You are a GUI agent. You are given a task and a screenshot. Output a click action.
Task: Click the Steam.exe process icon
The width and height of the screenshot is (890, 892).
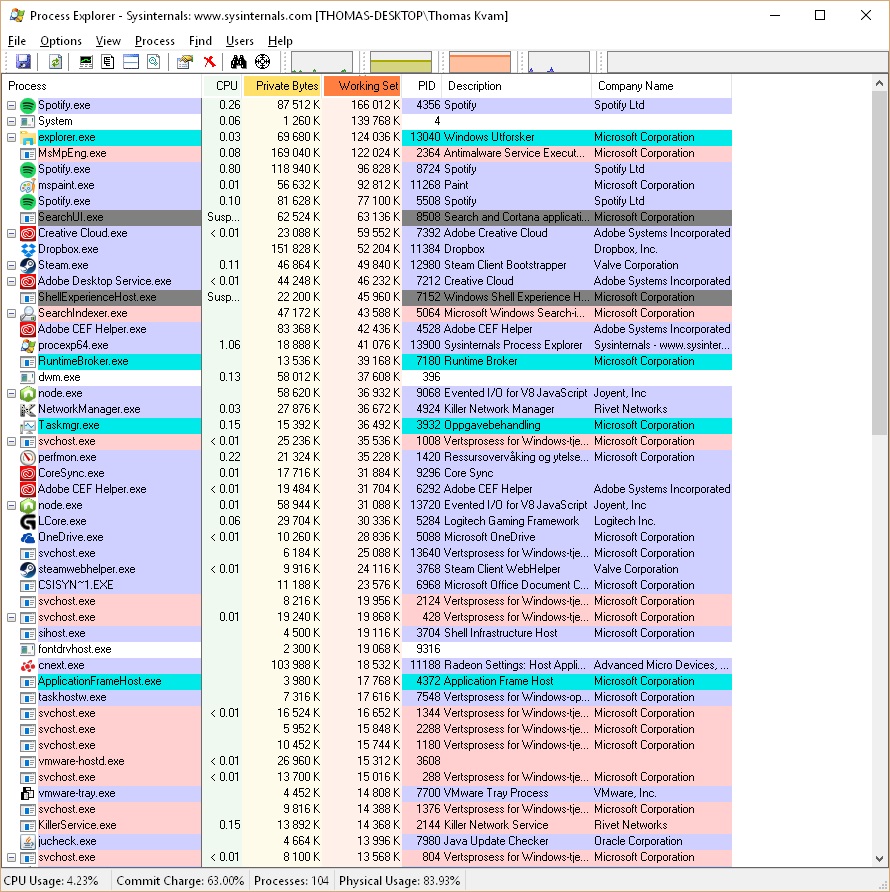pos(27,265)
